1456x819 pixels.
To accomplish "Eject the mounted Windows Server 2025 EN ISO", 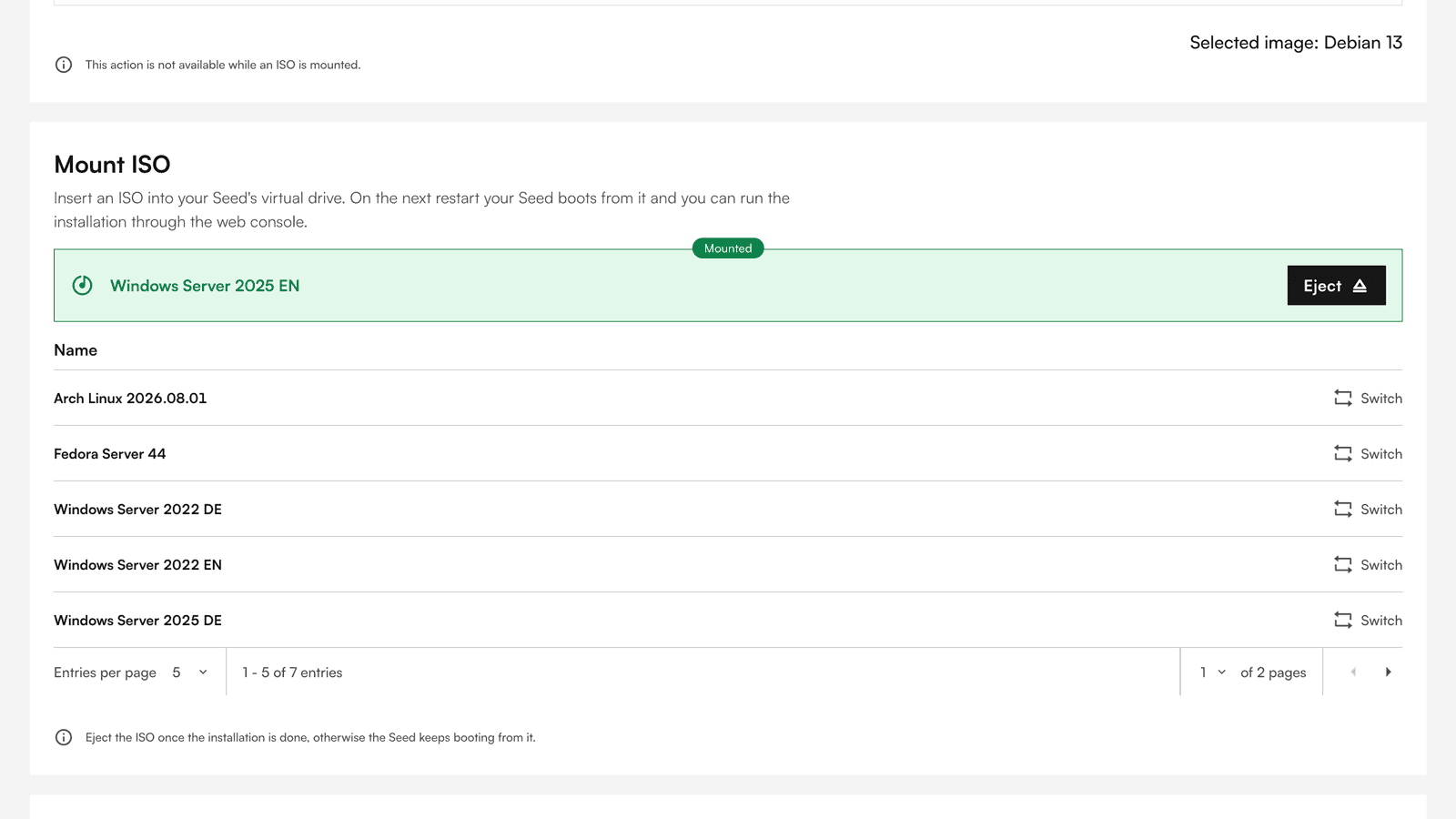I will click(1336, 286).
